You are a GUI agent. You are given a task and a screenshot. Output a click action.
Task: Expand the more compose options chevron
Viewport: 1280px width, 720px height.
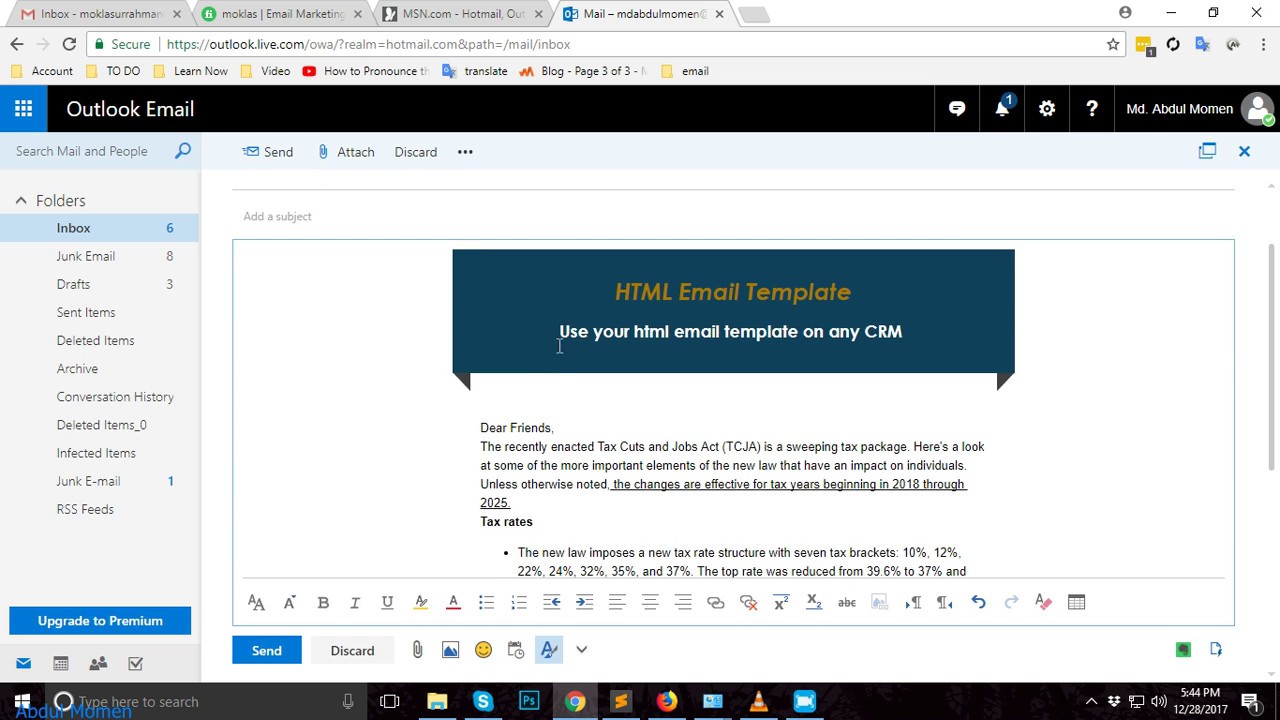tap(581, 650)
